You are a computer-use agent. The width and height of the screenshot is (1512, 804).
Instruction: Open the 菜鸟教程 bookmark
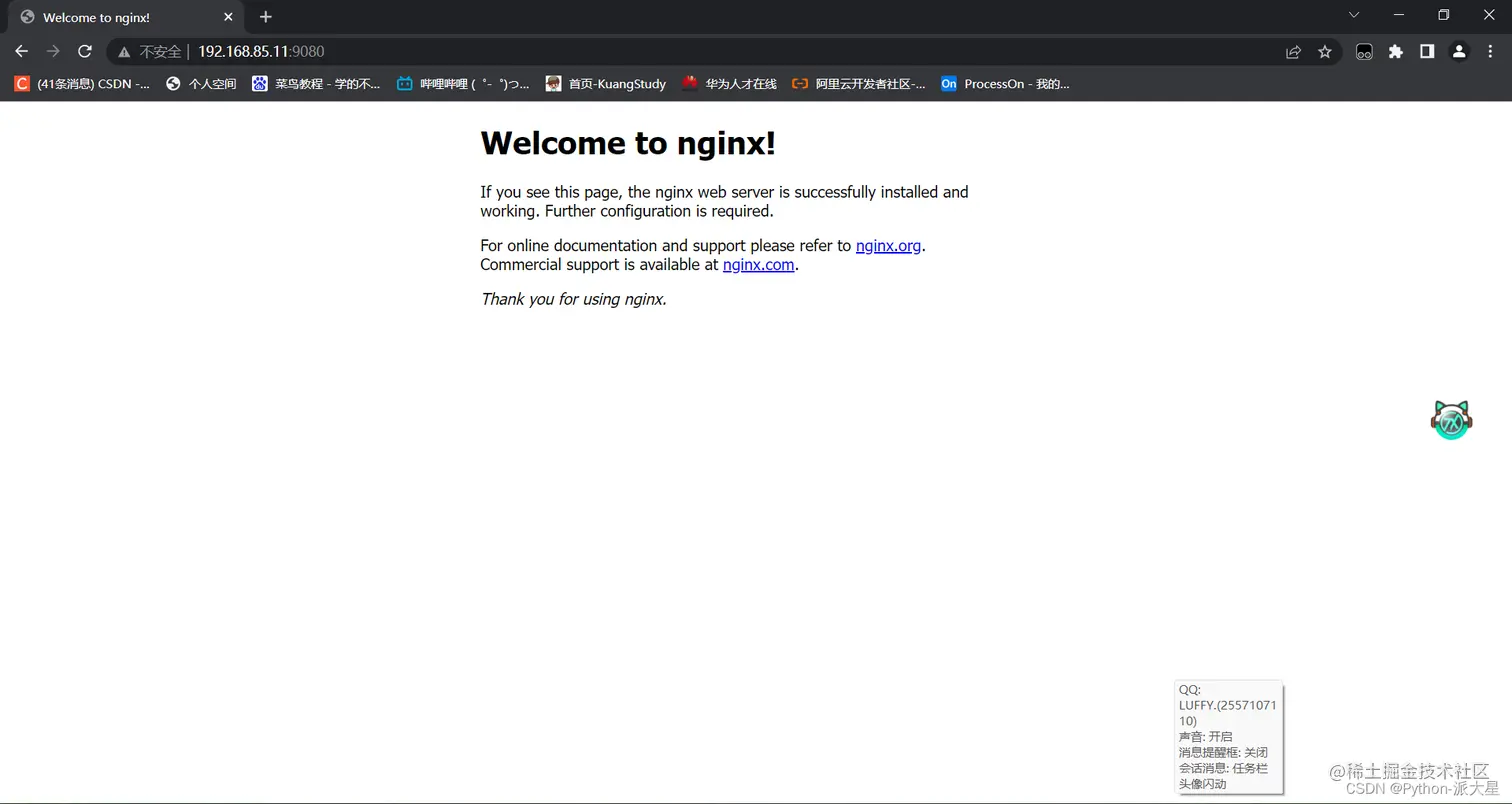[316, 84]
